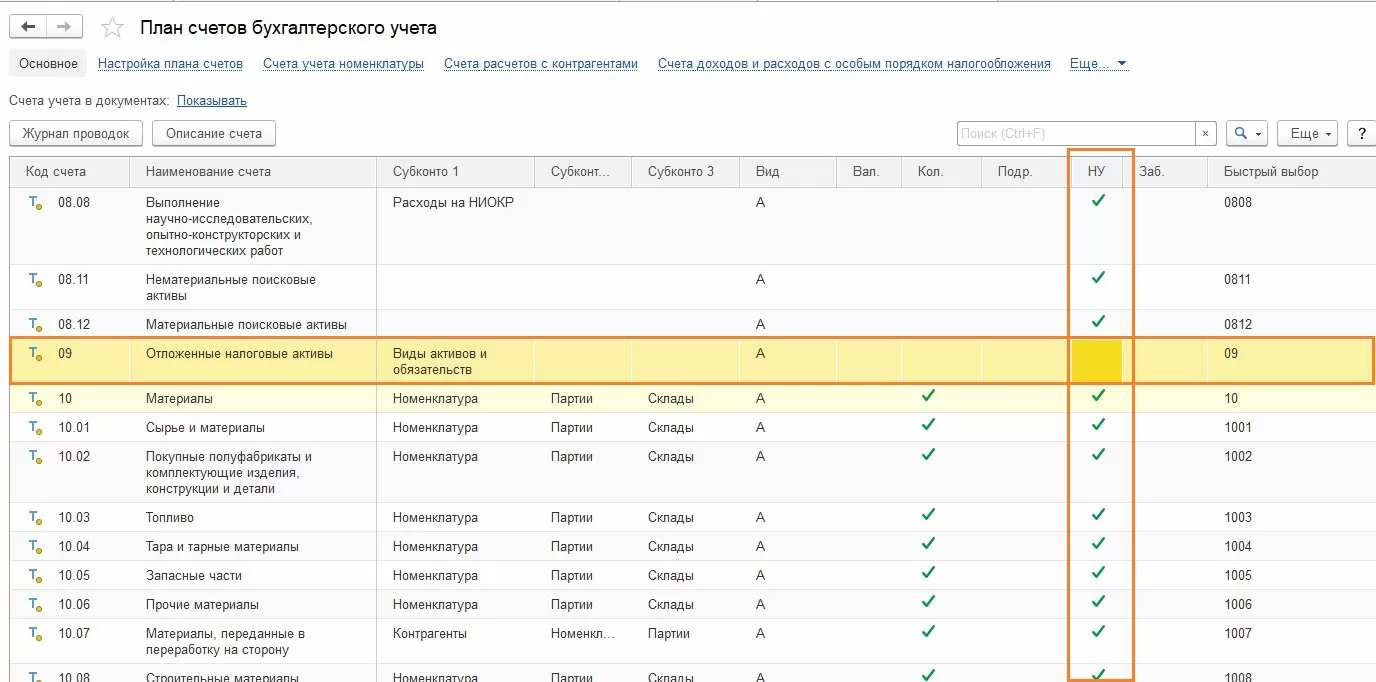Click the Журнал проводок button
The image size is (1376, 682).
coord(76,133)
